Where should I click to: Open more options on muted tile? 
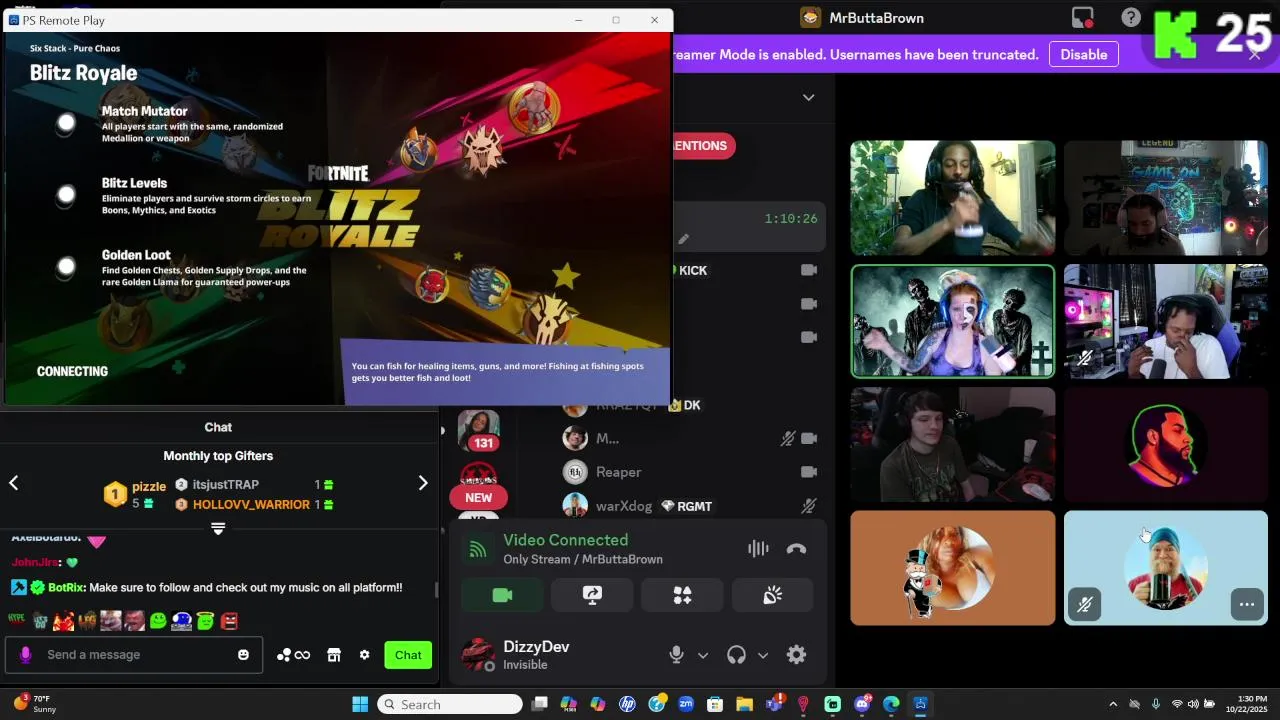click(x=1247, y=604)
